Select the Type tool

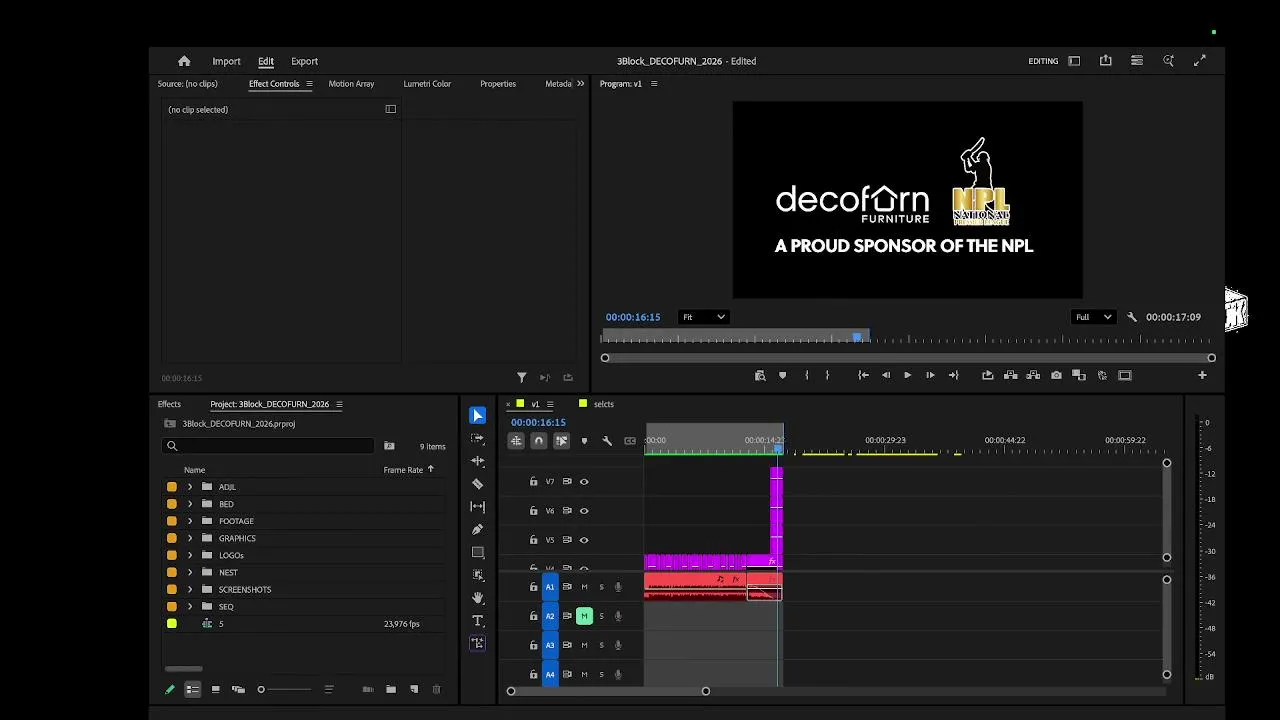(478, 621)
